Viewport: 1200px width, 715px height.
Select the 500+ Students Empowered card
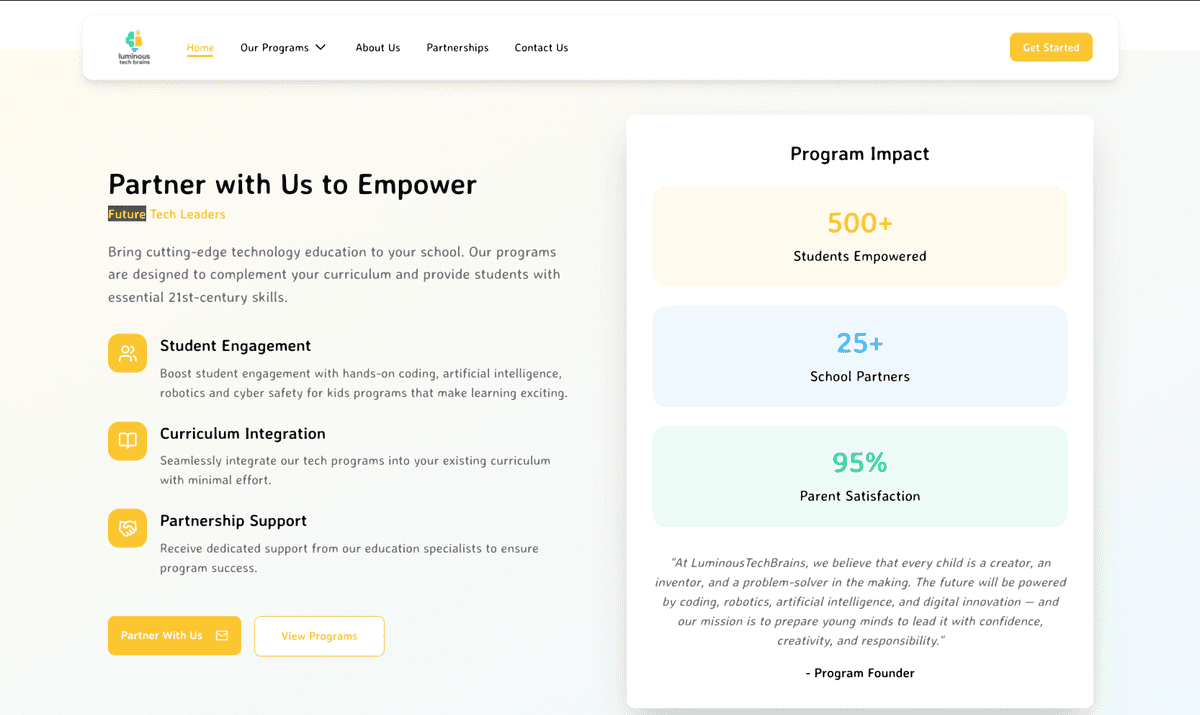click(860, 237)
